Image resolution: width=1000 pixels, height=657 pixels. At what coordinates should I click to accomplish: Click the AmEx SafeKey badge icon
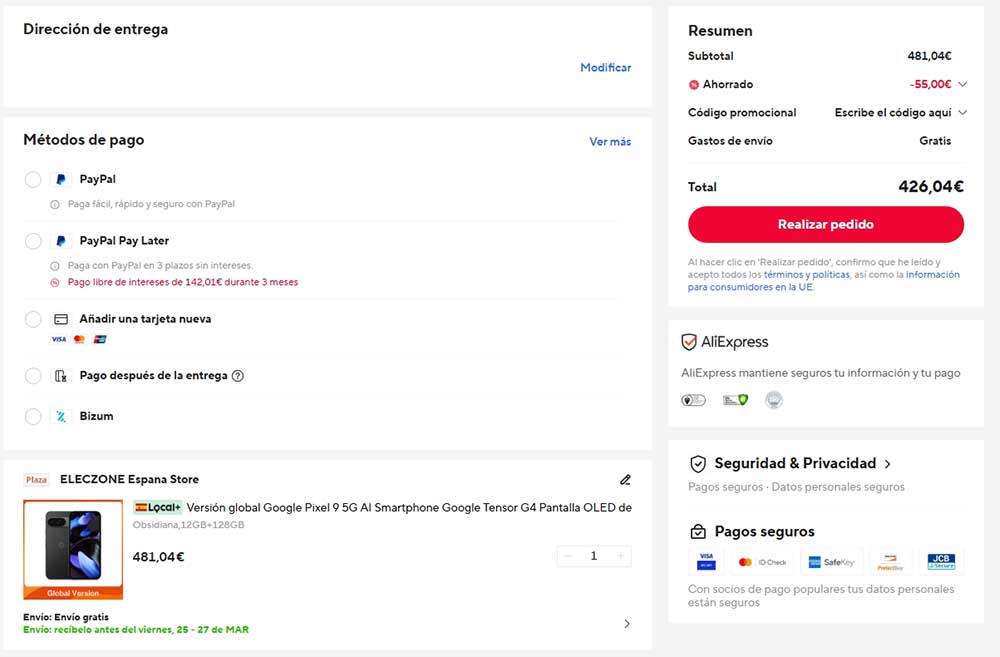[x=832, y=561]
